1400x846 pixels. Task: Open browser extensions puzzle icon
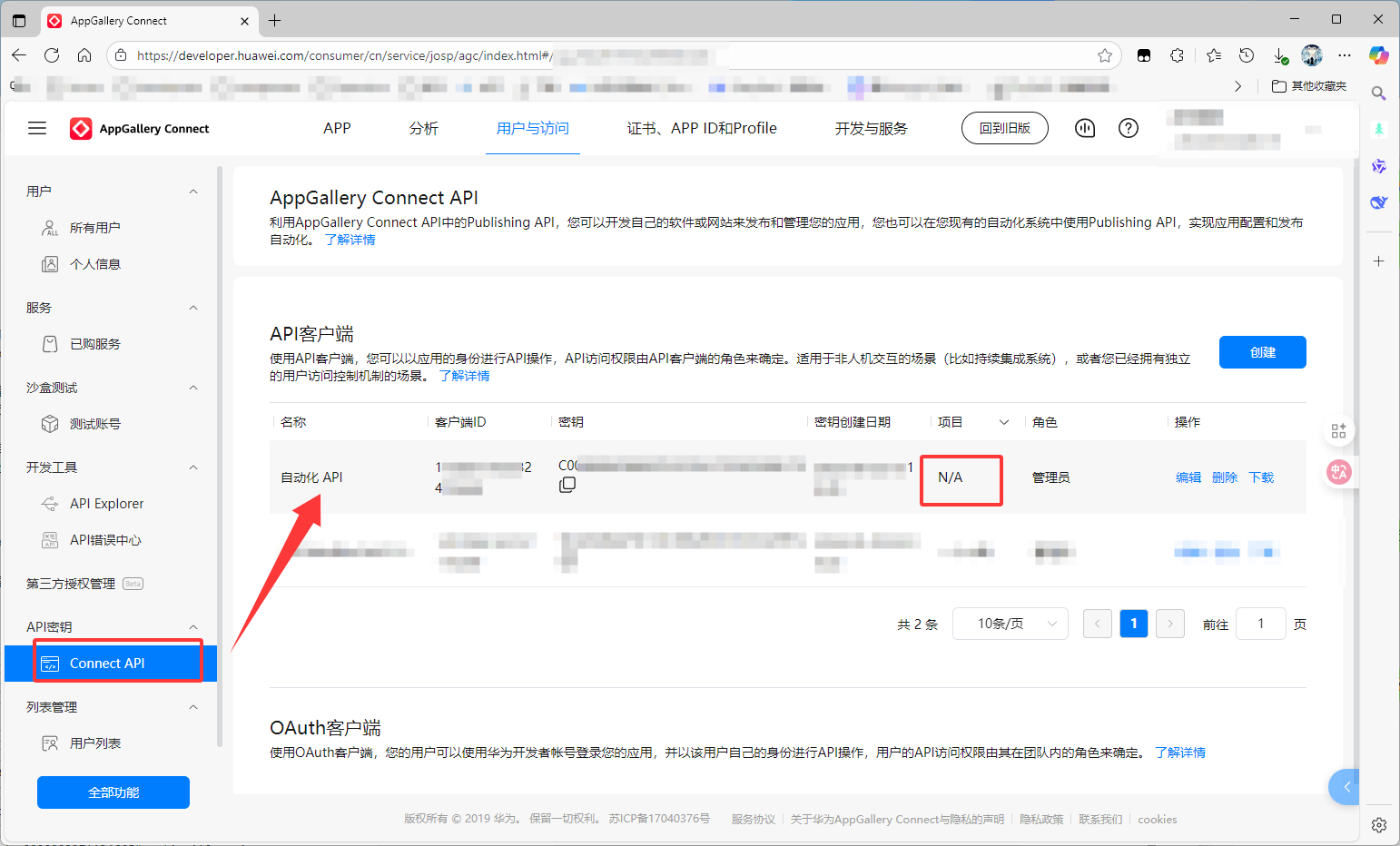point(1178,55)
